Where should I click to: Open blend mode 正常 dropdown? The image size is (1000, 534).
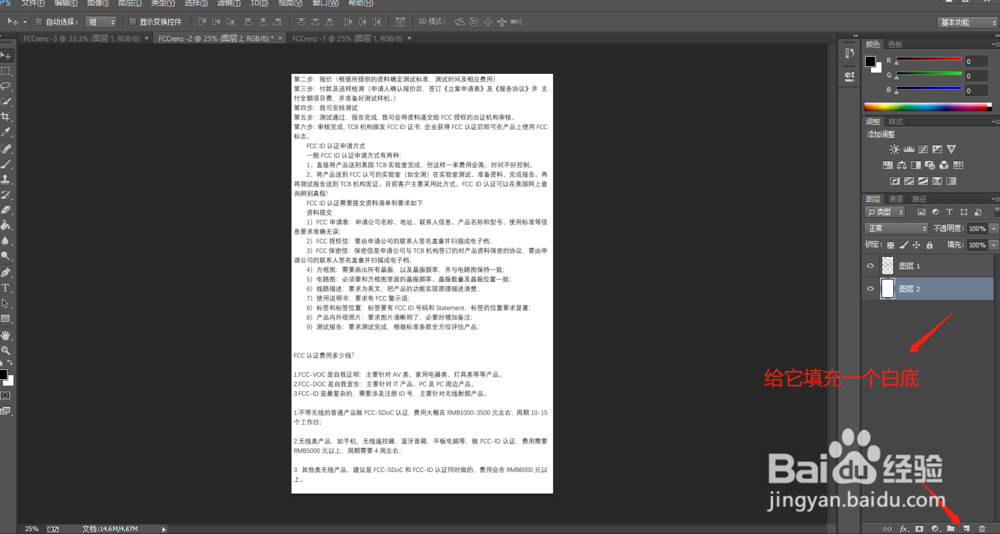coord(896,228)
